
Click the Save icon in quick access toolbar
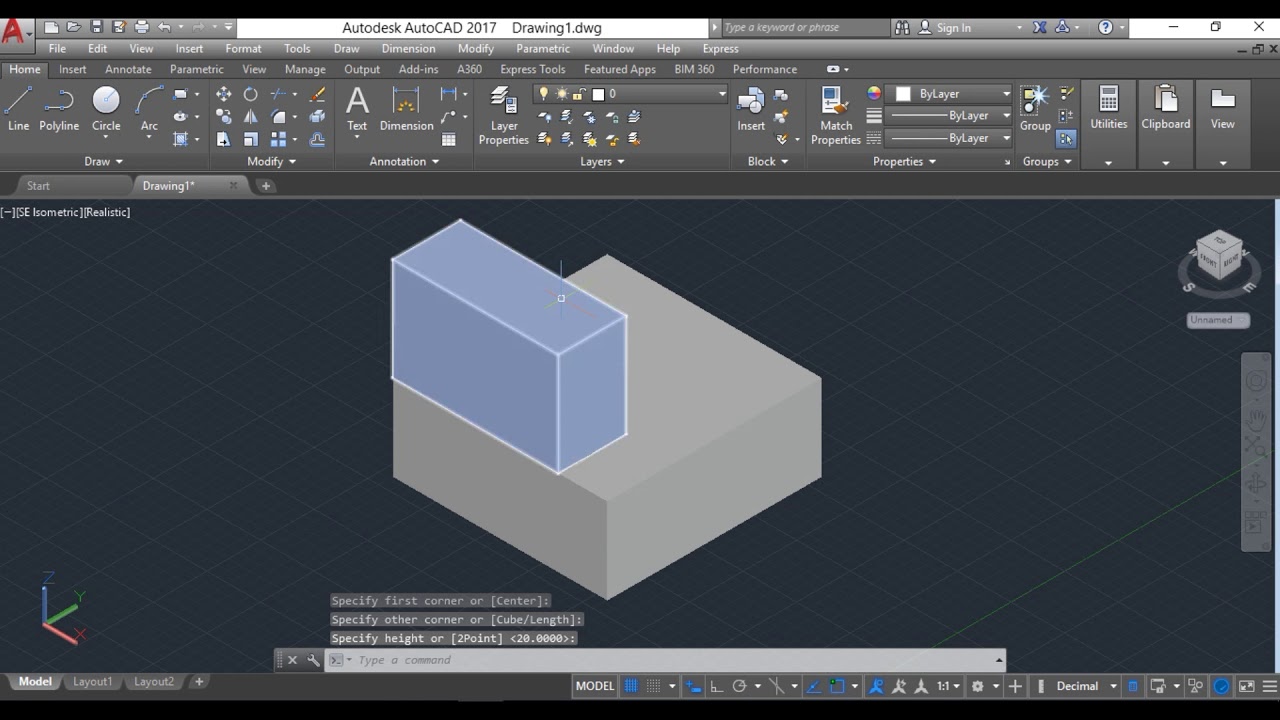point(96,27)
